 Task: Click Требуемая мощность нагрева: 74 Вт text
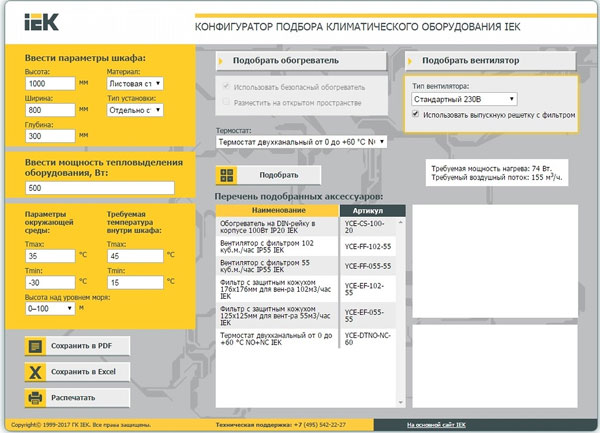coord(492,169)
